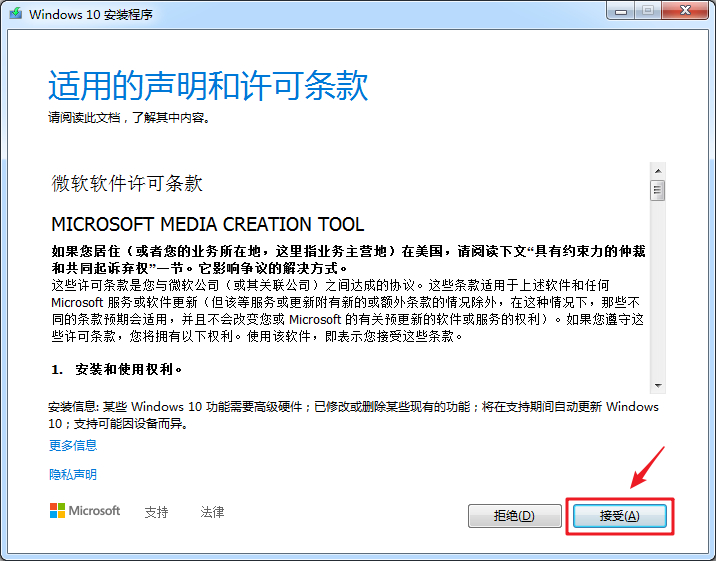Click the 支持 link in the footer

[156, 512]
